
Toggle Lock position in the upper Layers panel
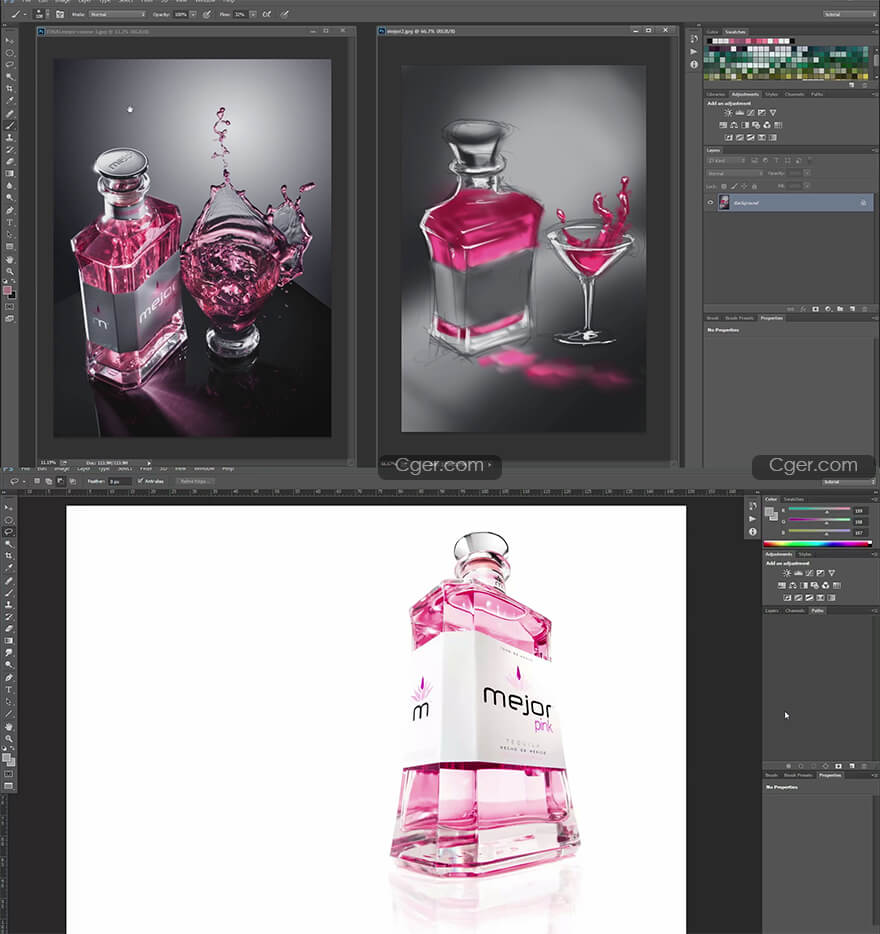[744, 186]
